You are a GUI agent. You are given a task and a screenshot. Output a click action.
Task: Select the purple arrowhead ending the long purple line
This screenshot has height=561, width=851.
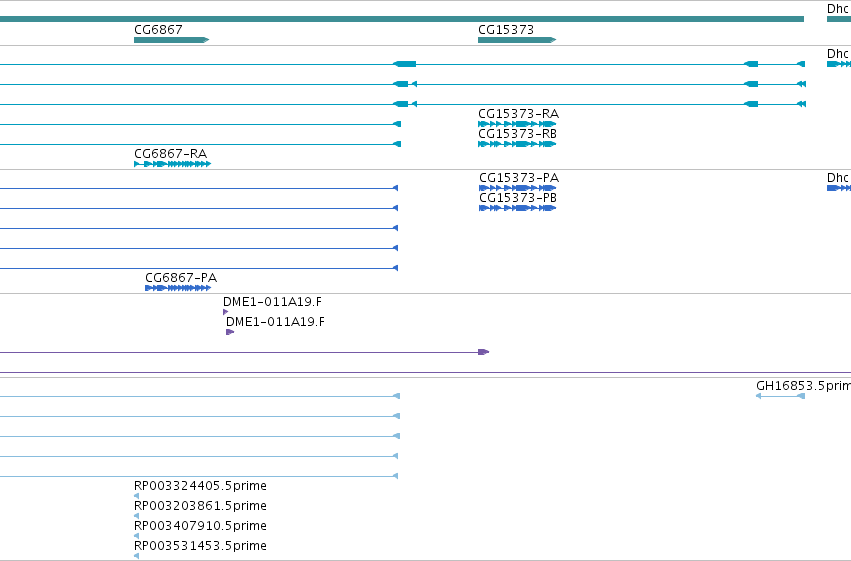[484, 352]
